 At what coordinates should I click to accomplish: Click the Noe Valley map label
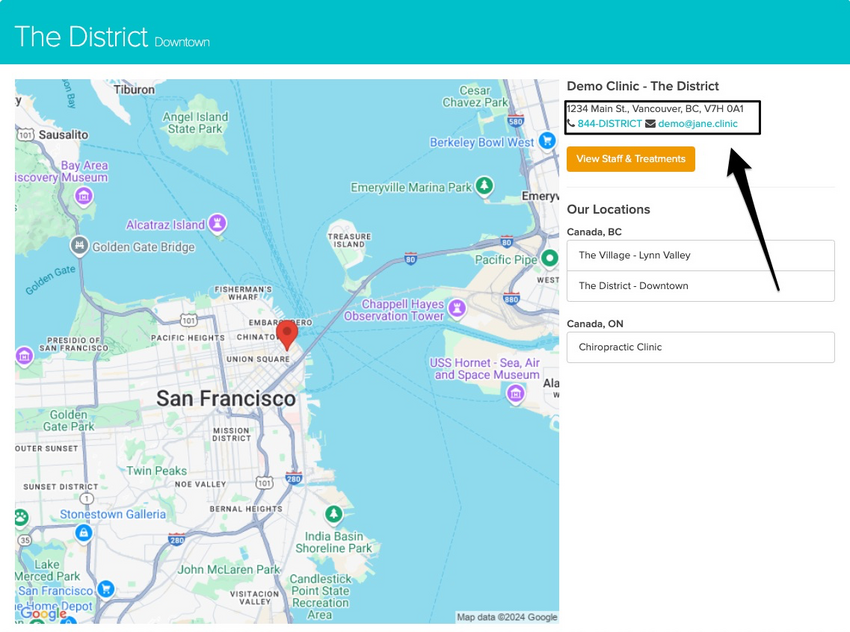click(x=200, y=484)
